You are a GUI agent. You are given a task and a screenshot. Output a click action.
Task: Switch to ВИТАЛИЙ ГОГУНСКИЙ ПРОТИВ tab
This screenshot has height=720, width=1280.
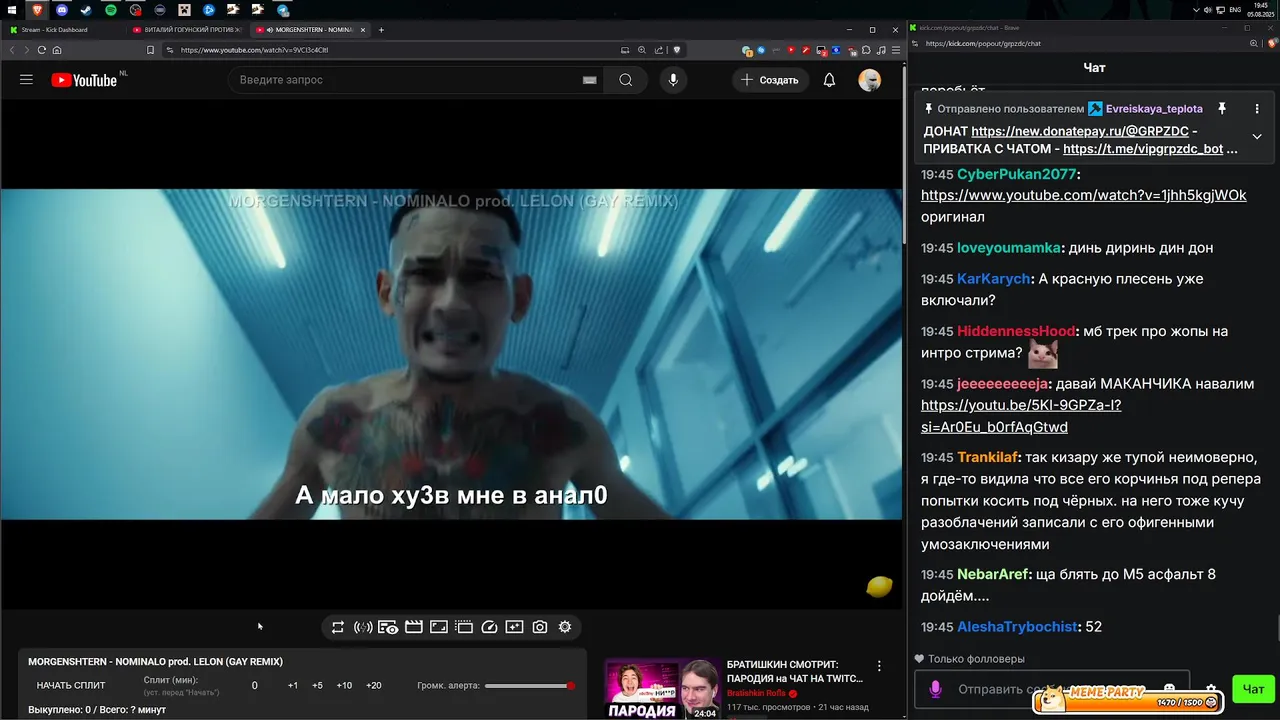[188, 30]
